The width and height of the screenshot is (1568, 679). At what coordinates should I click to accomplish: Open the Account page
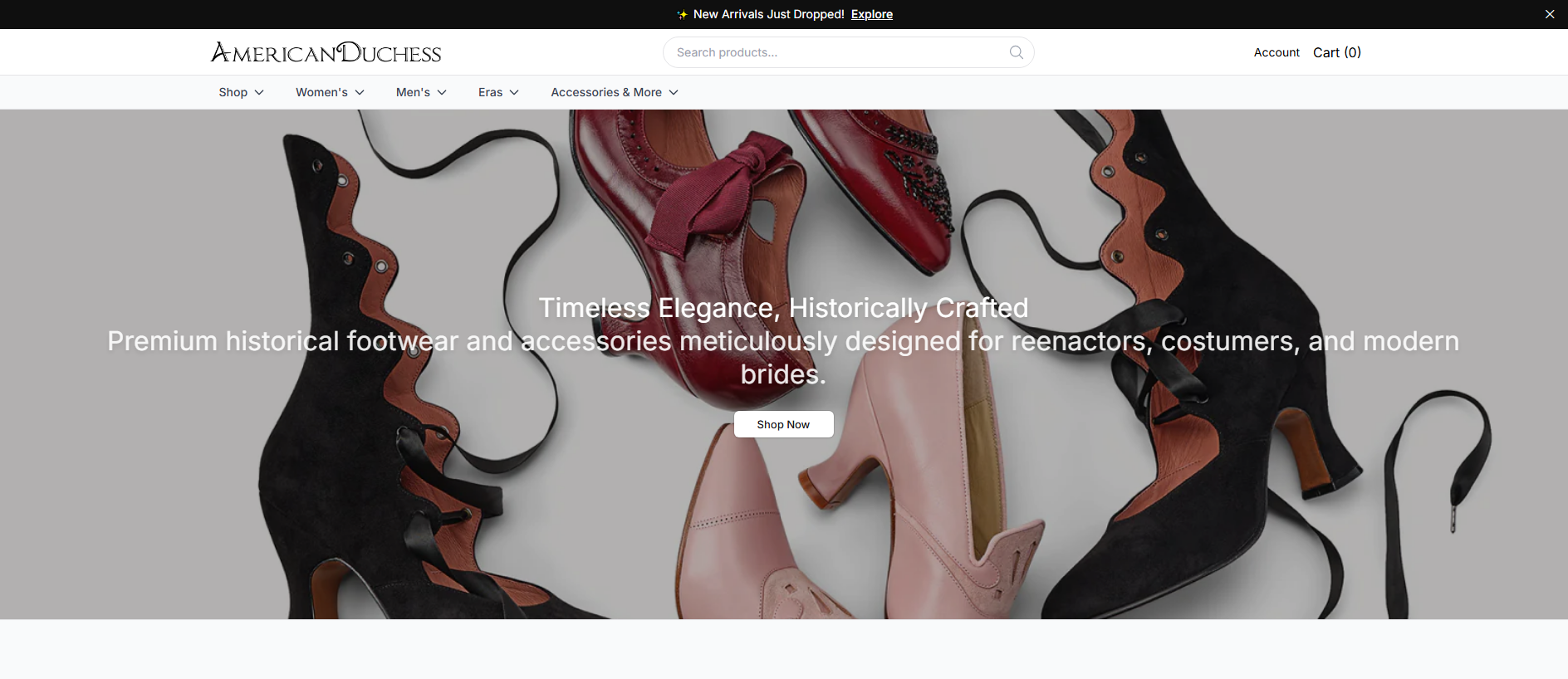[1276, 52]
